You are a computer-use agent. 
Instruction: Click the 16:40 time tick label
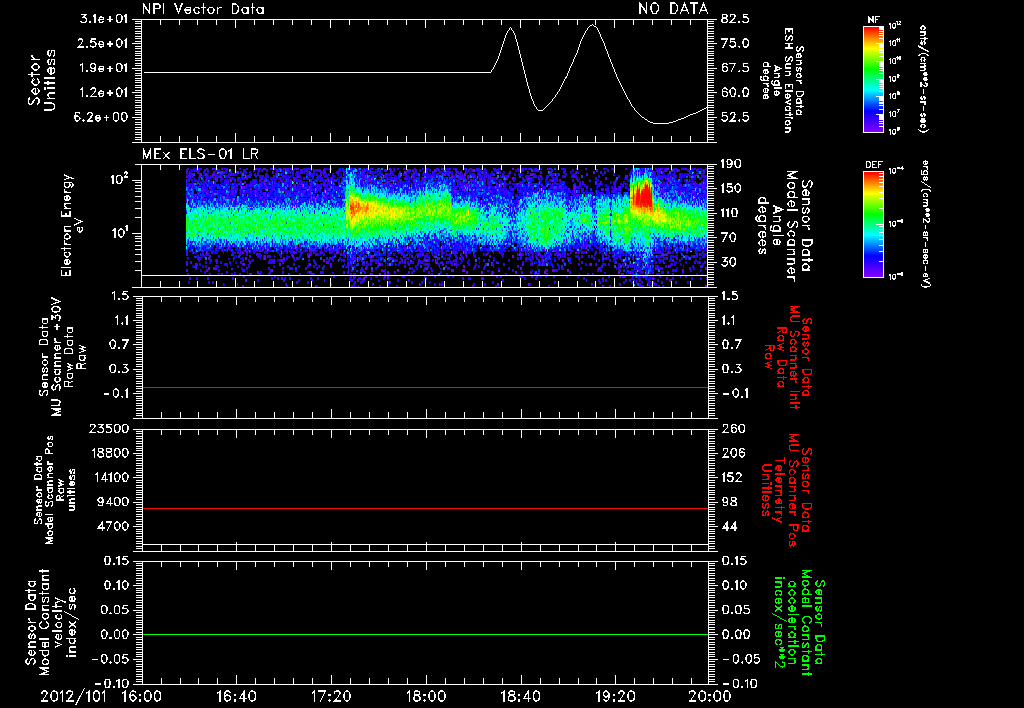236,696
